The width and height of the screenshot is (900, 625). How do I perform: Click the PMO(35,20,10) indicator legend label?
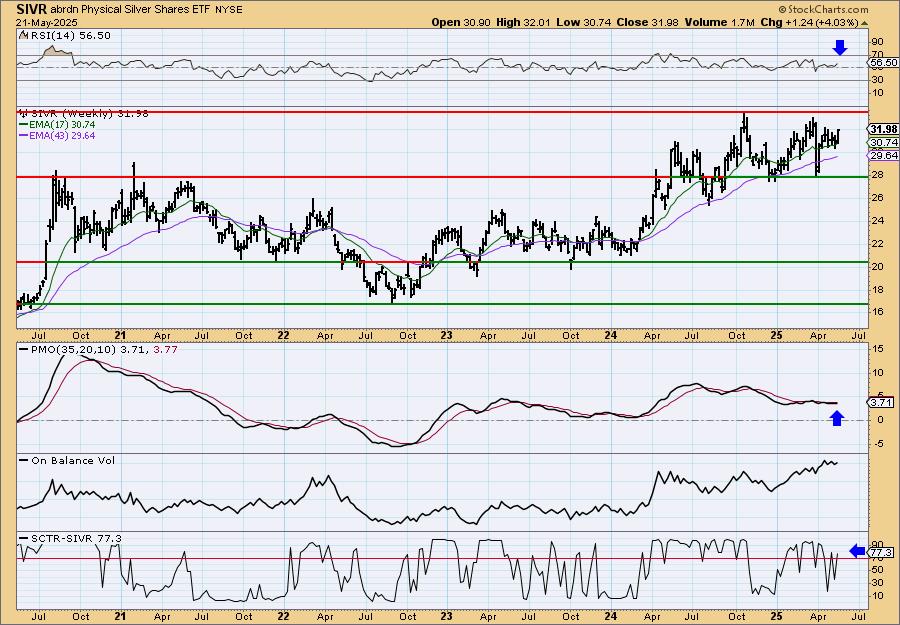tap(73, 350)
